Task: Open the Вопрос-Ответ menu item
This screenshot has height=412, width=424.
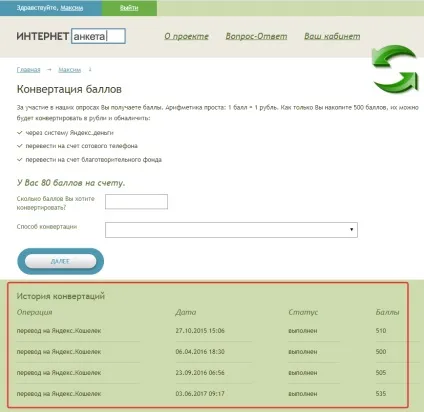Action: (256, 36)
